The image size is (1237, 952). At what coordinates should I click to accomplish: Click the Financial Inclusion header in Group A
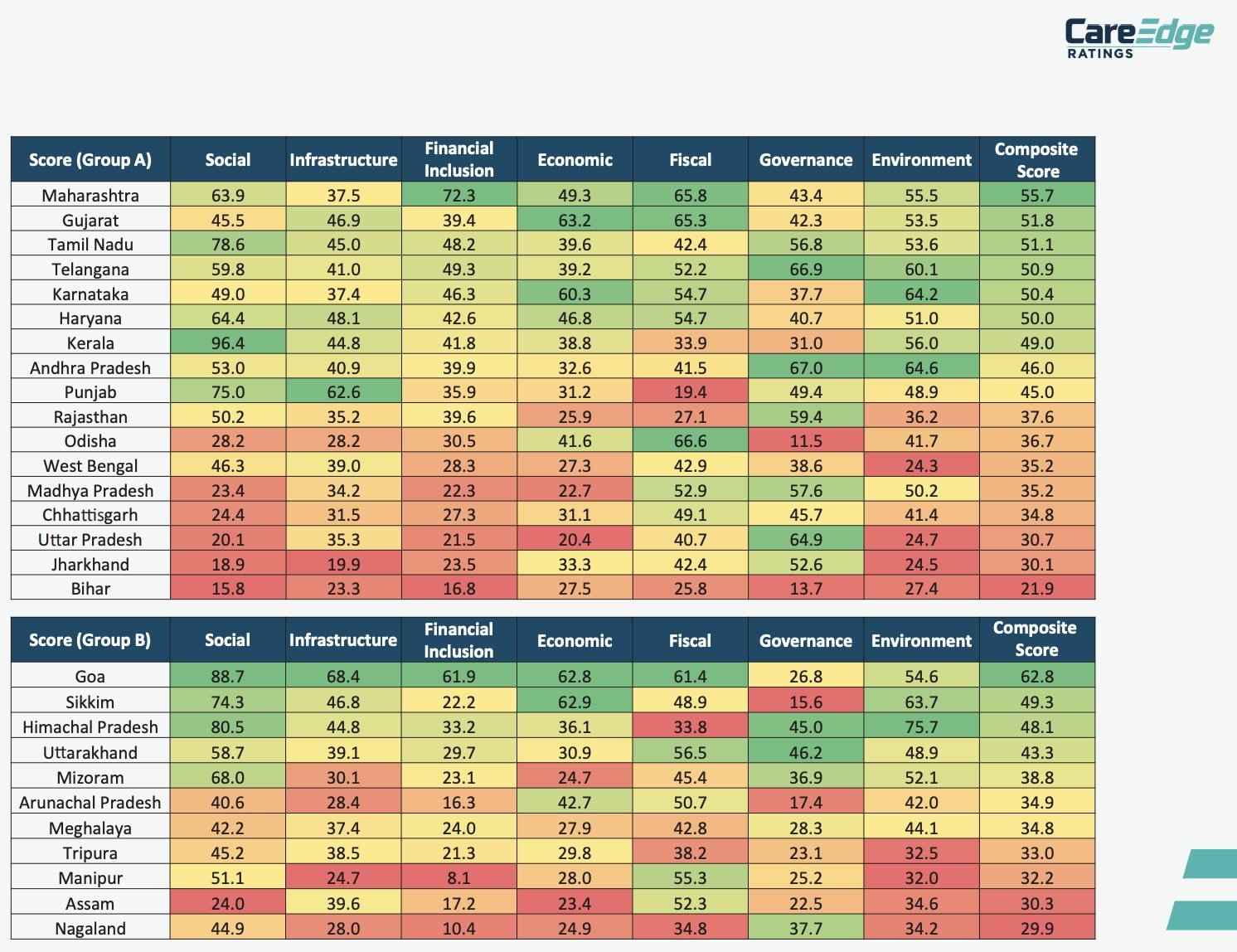(x=458, y=160)
